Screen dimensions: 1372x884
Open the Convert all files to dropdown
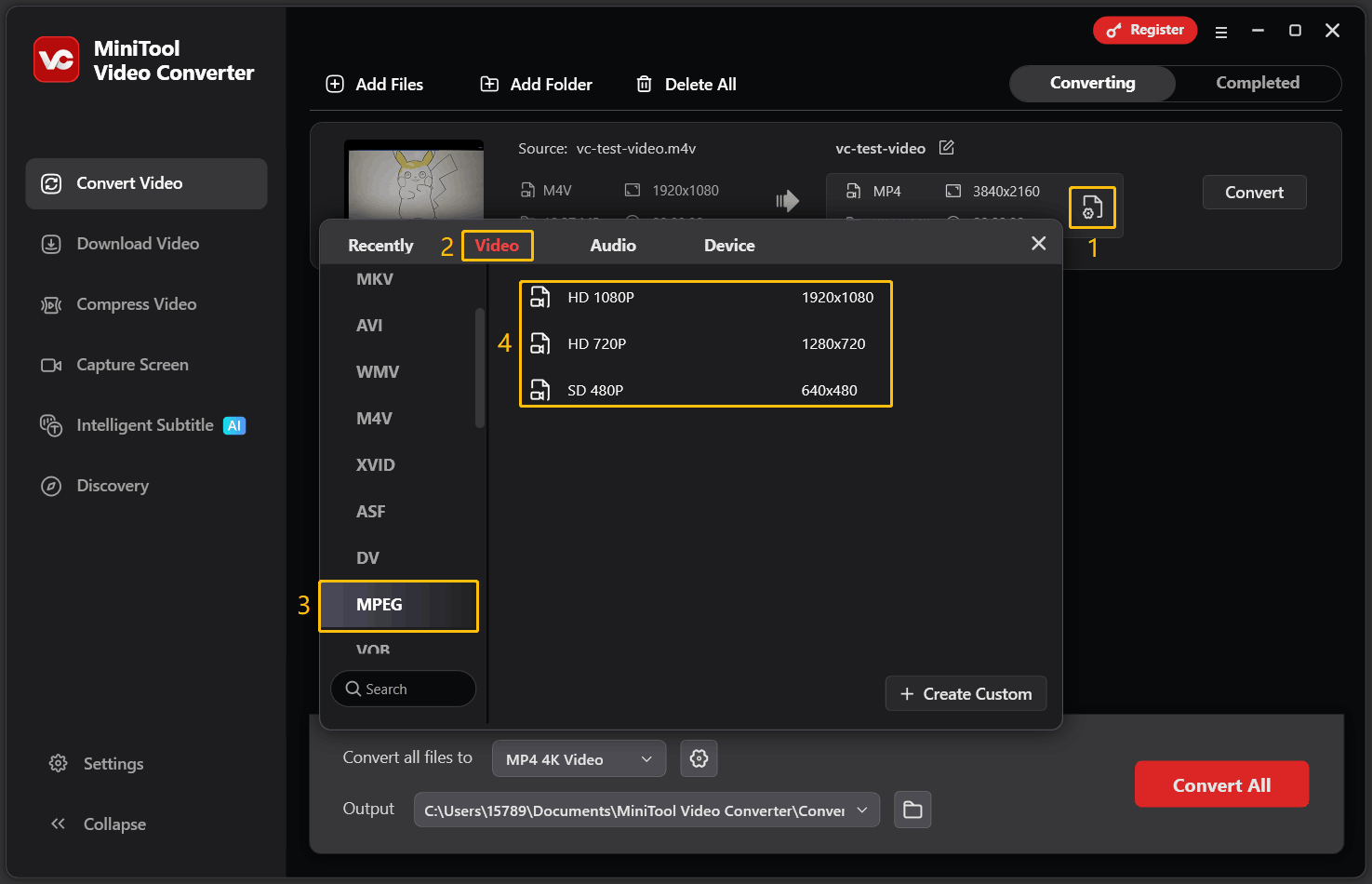[579, 758]
